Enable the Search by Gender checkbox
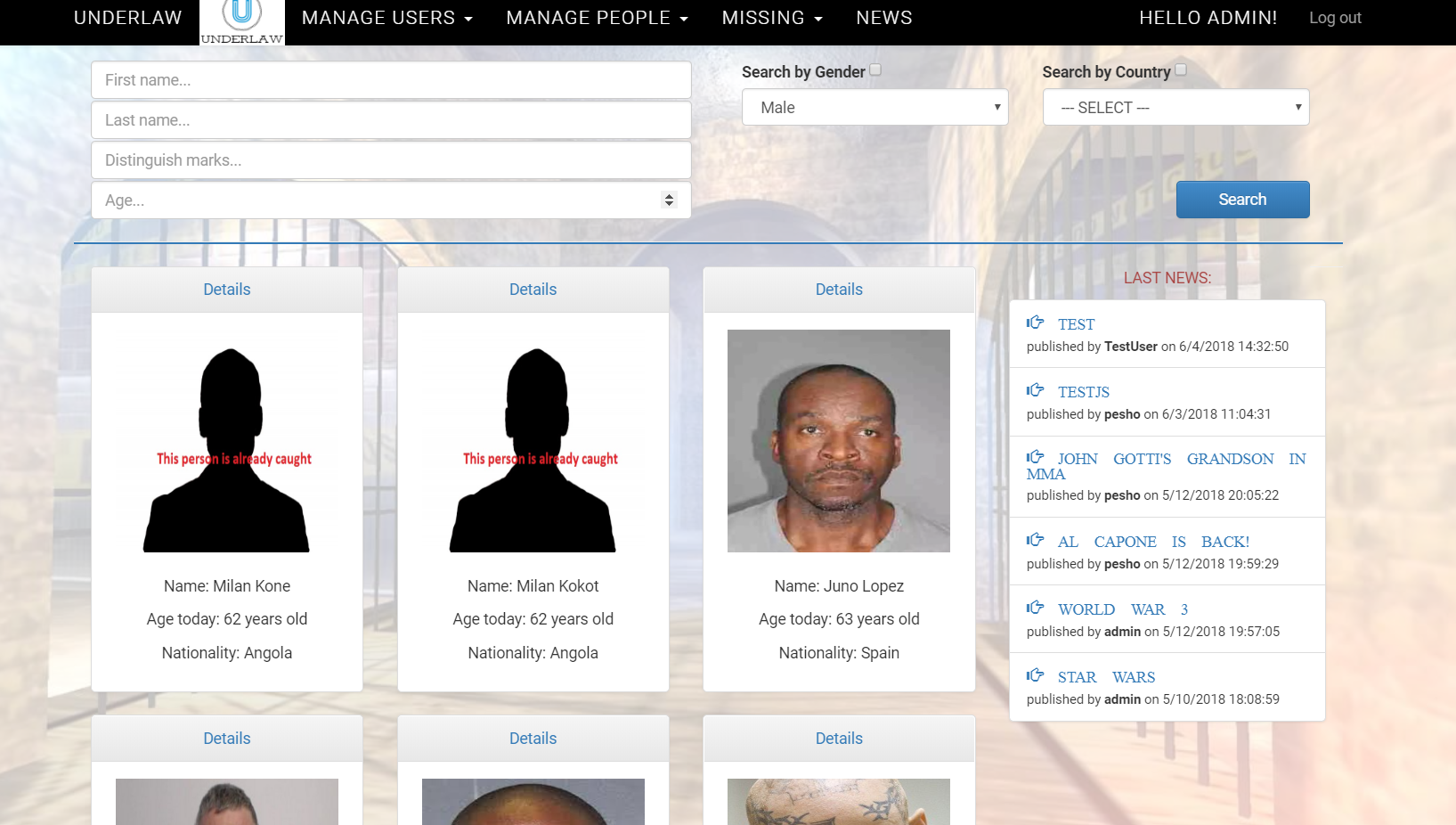The image size is (1456, 825). pos(875,69)
